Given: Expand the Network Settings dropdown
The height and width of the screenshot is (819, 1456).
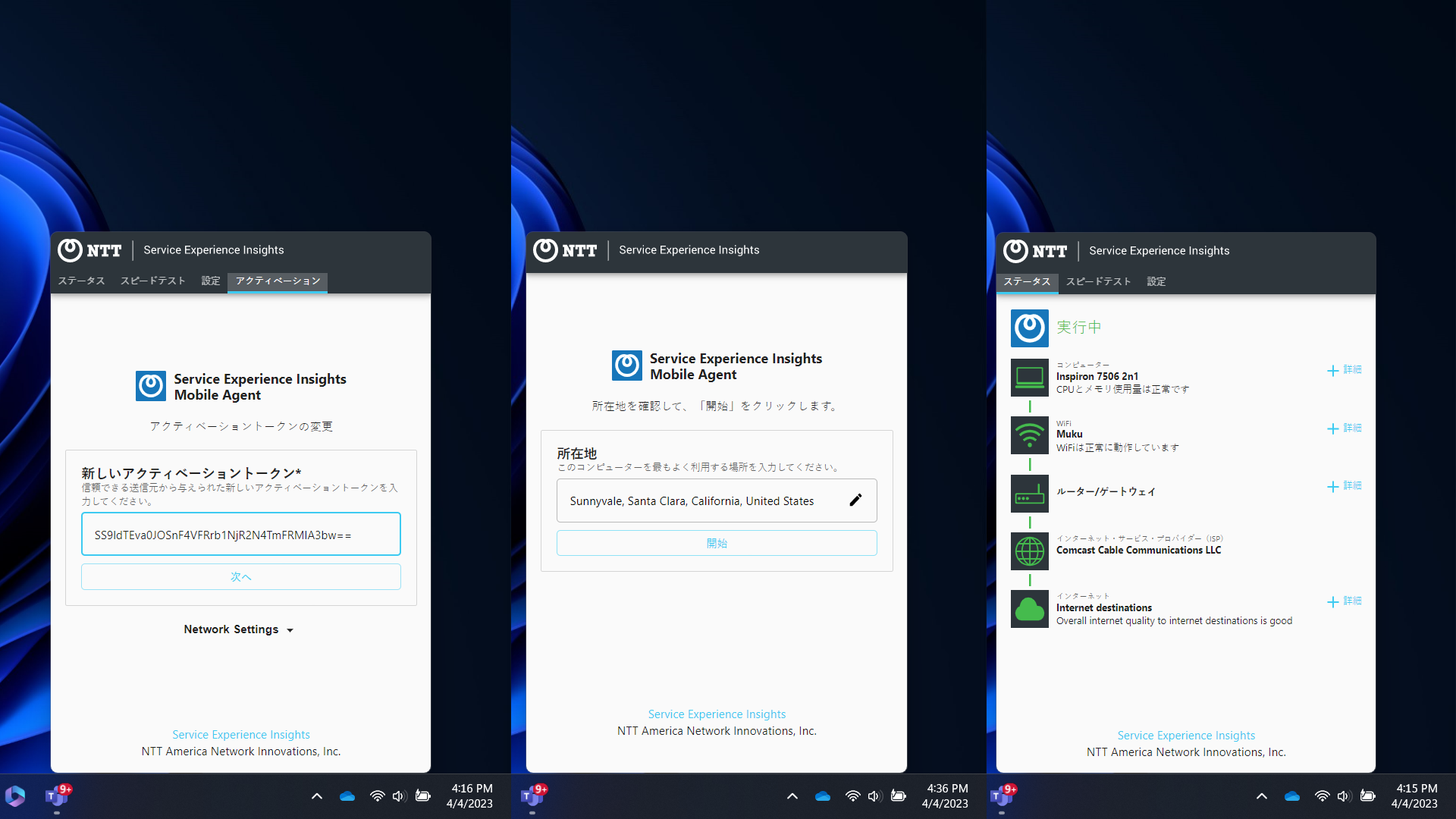Looking at the screenshot, I should (x=238, y=629).
